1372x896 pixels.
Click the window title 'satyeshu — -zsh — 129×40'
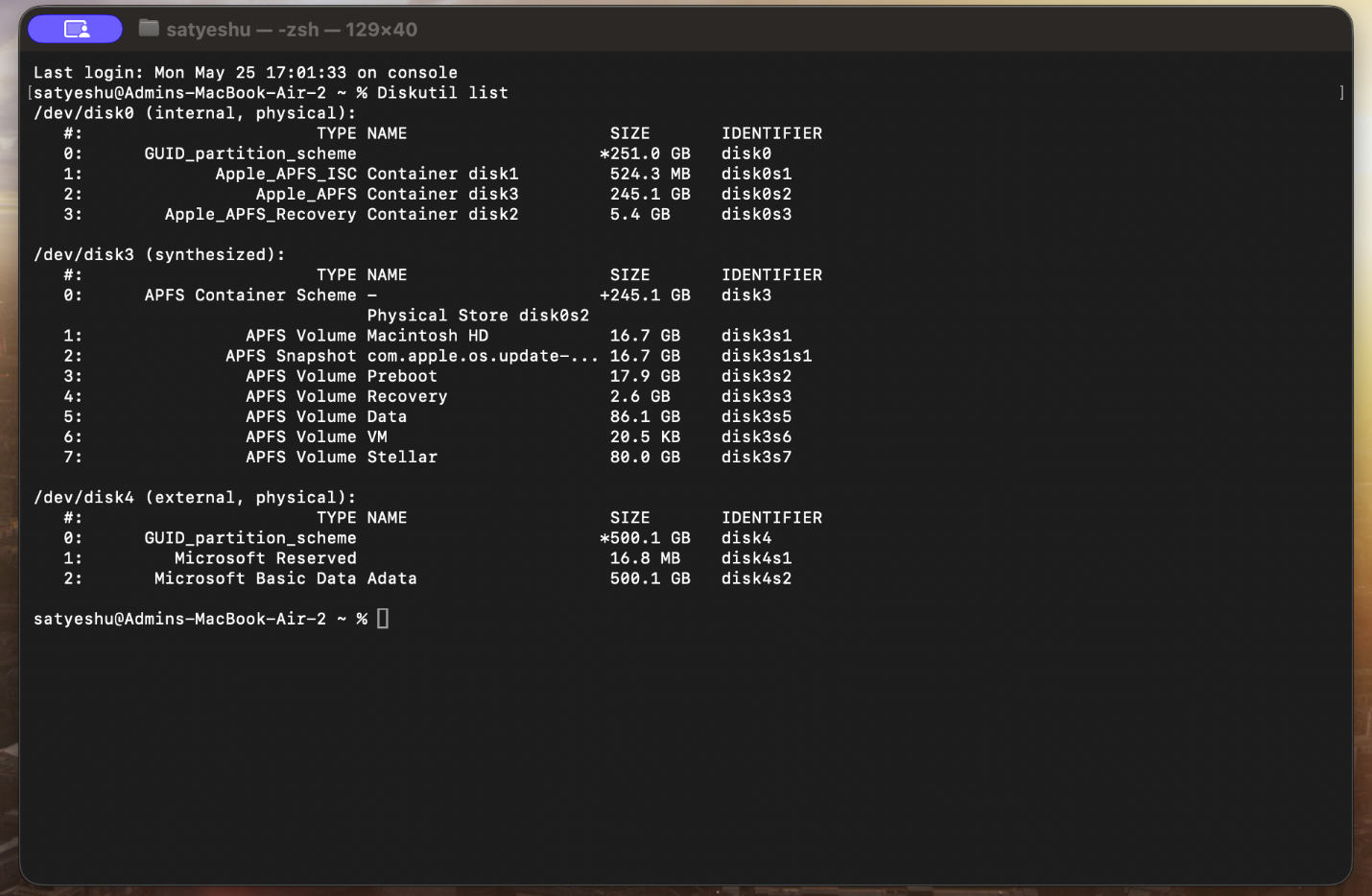point(292,30)
